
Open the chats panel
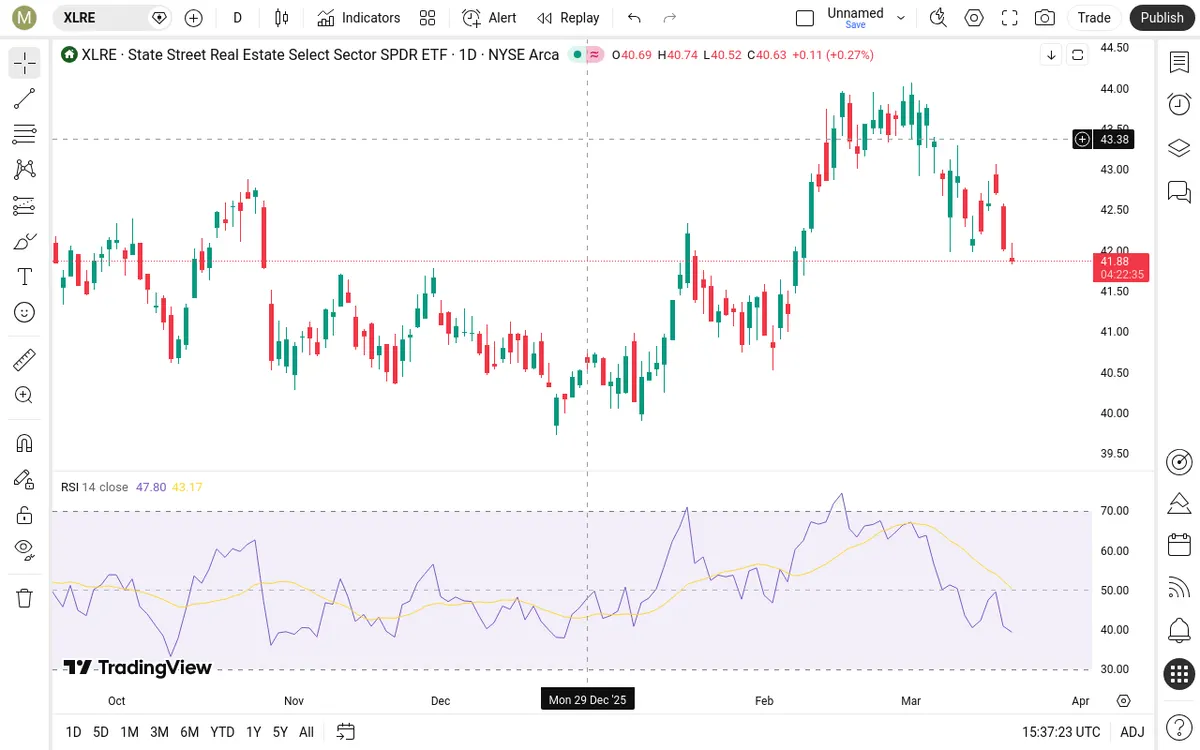[x=1179, y=191]
